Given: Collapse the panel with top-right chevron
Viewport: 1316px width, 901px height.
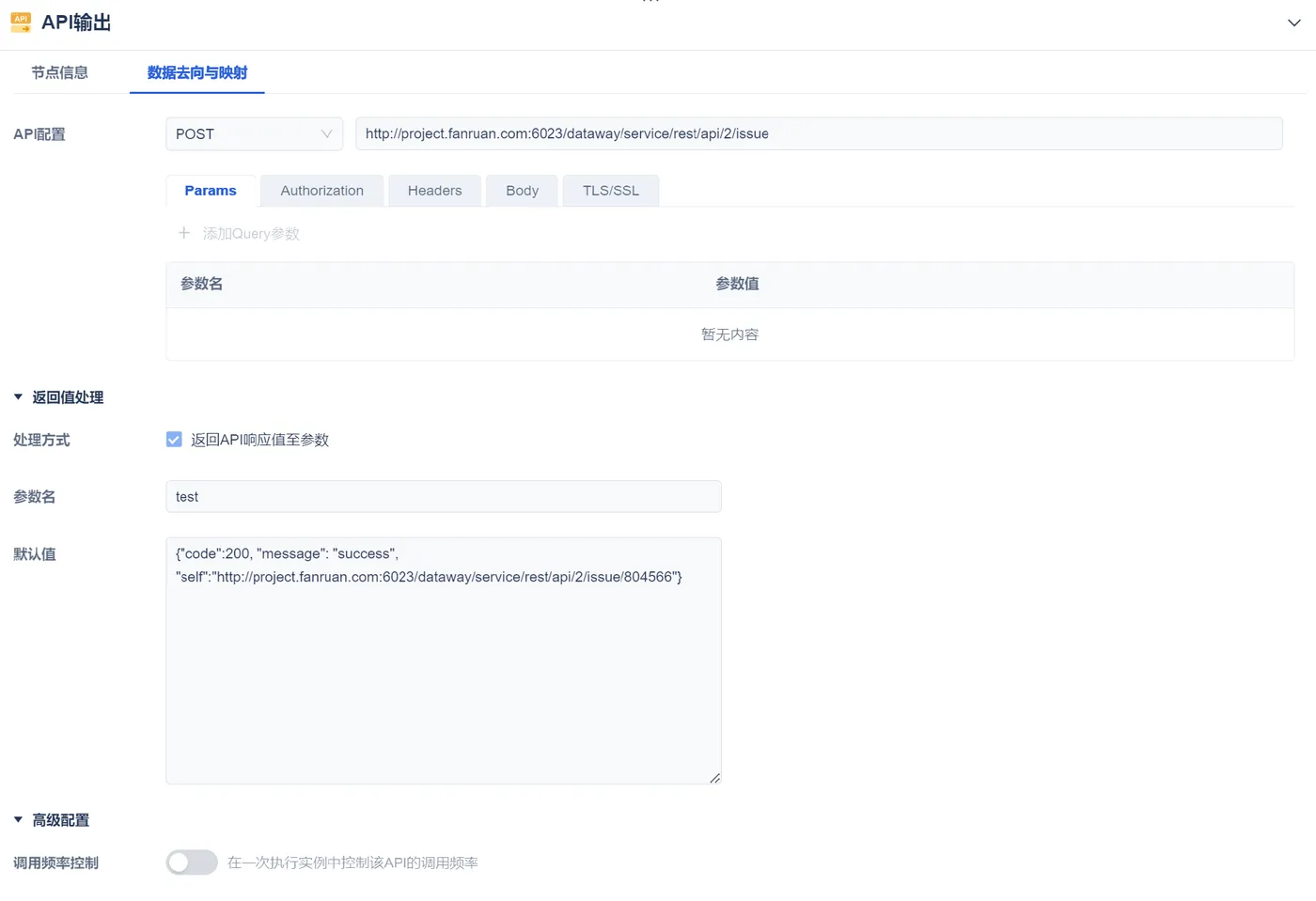Looking at the screenshot, I should pos(1294,23).
